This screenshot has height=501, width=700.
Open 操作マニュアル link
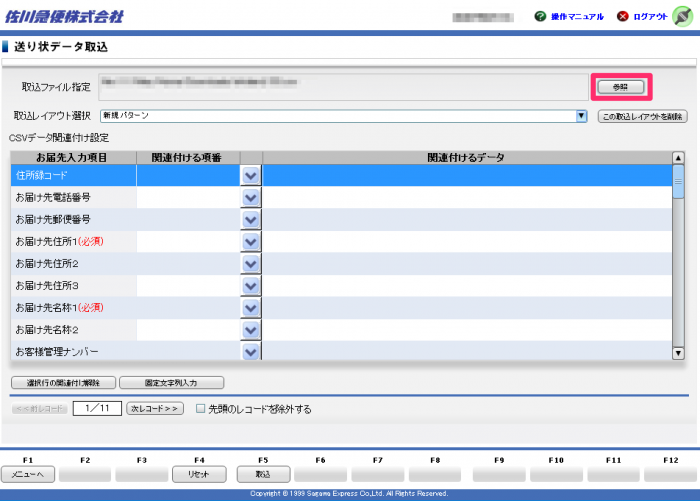coord(577,17)
